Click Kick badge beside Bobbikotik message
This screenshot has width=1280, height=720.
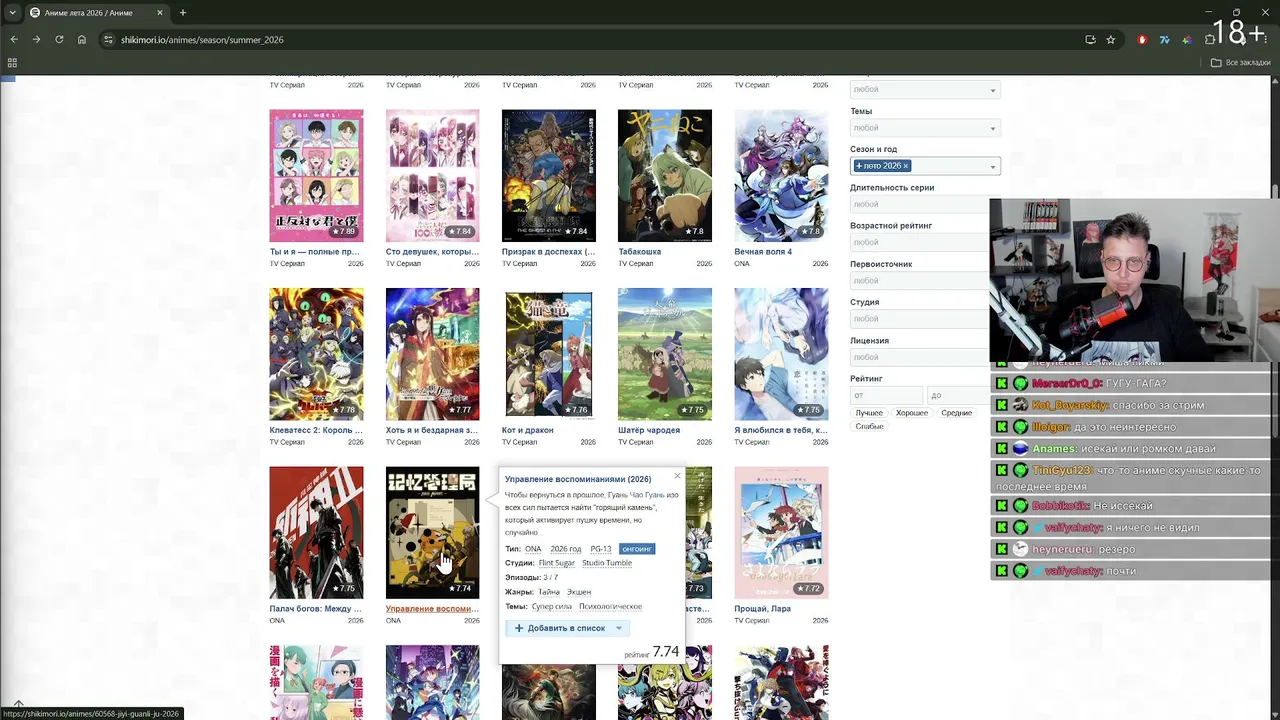[x=1002, y=505]
